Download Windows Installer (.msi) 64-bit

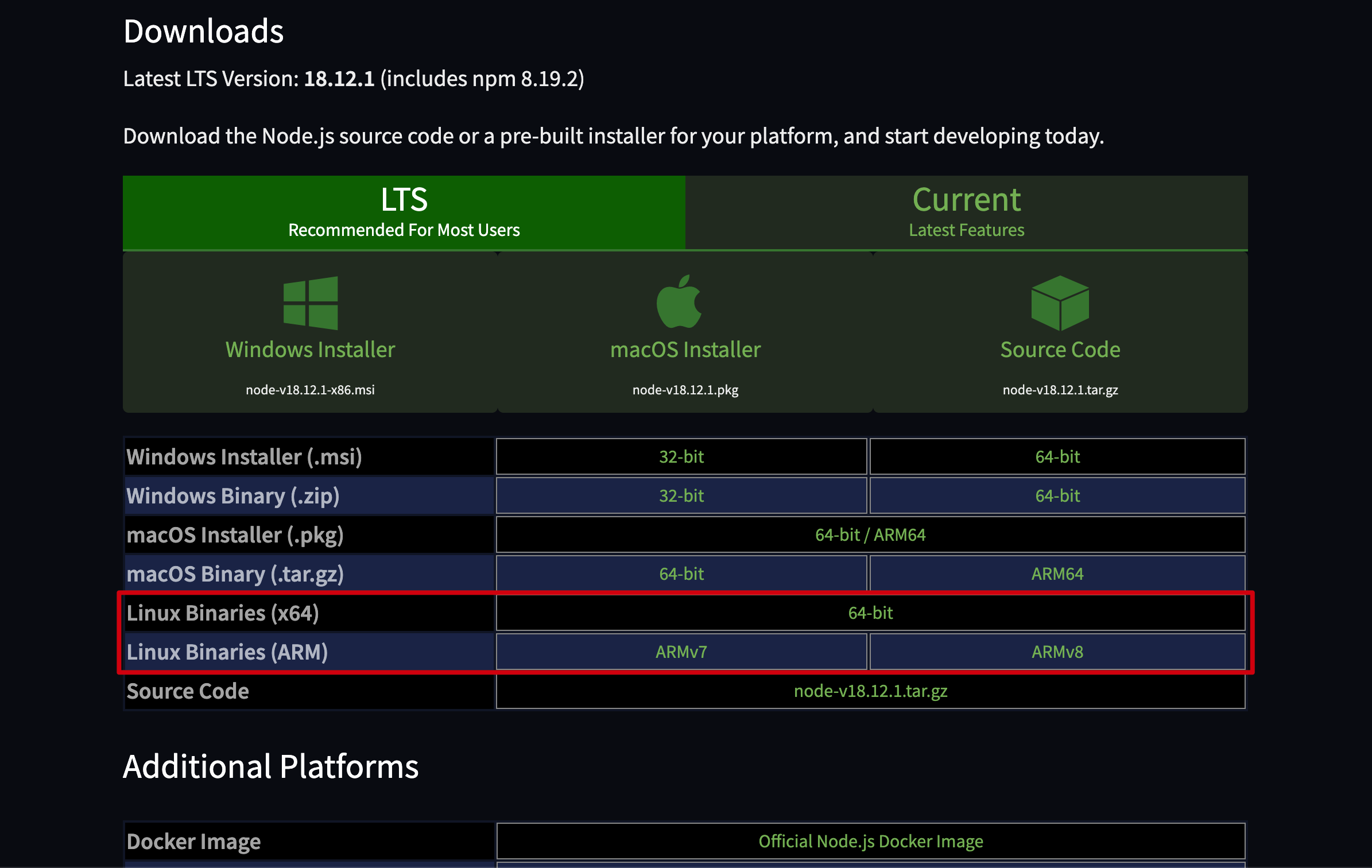coord(1057,457)
